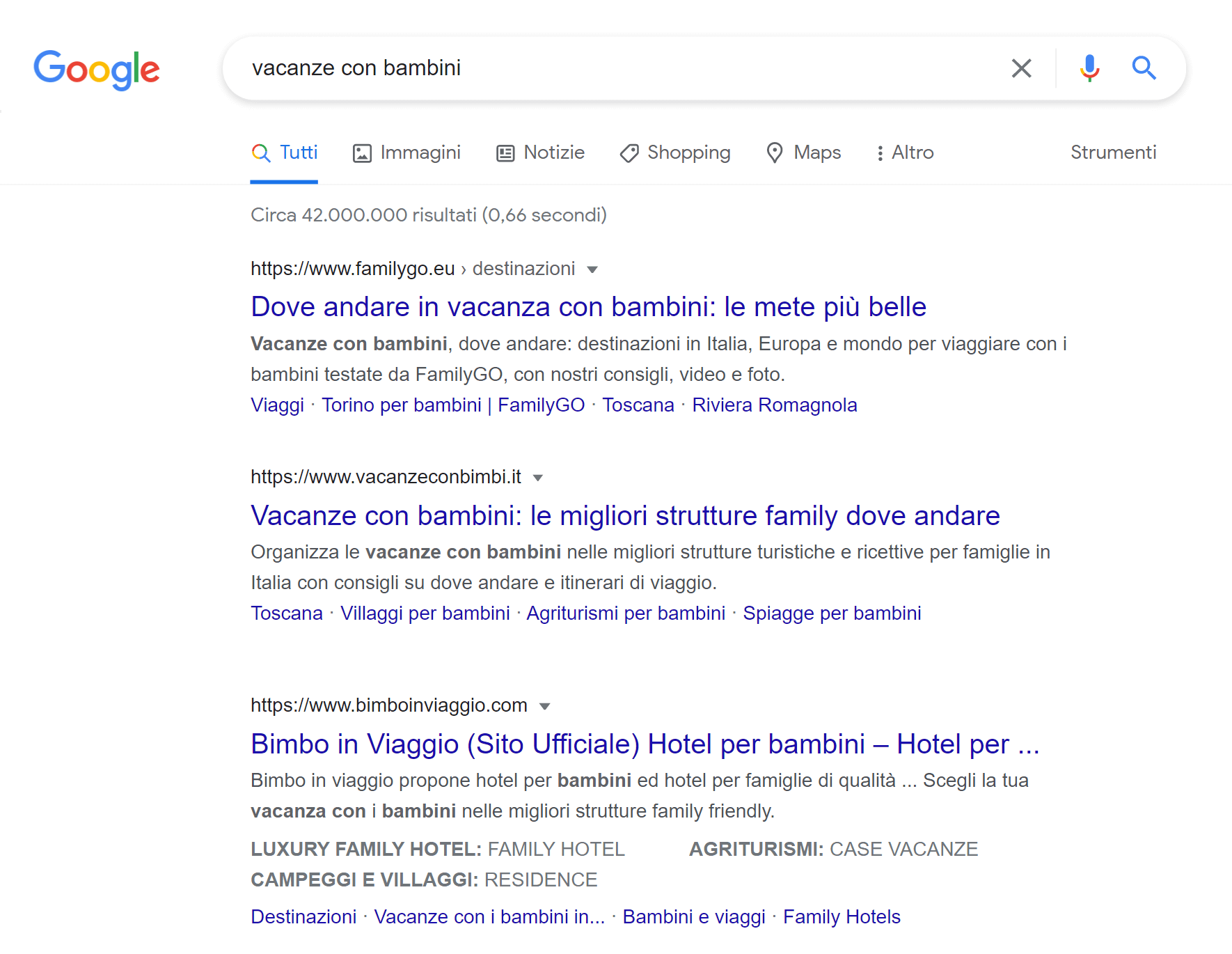Click the Villaggi per bambini sitelink

click(425, 613)
